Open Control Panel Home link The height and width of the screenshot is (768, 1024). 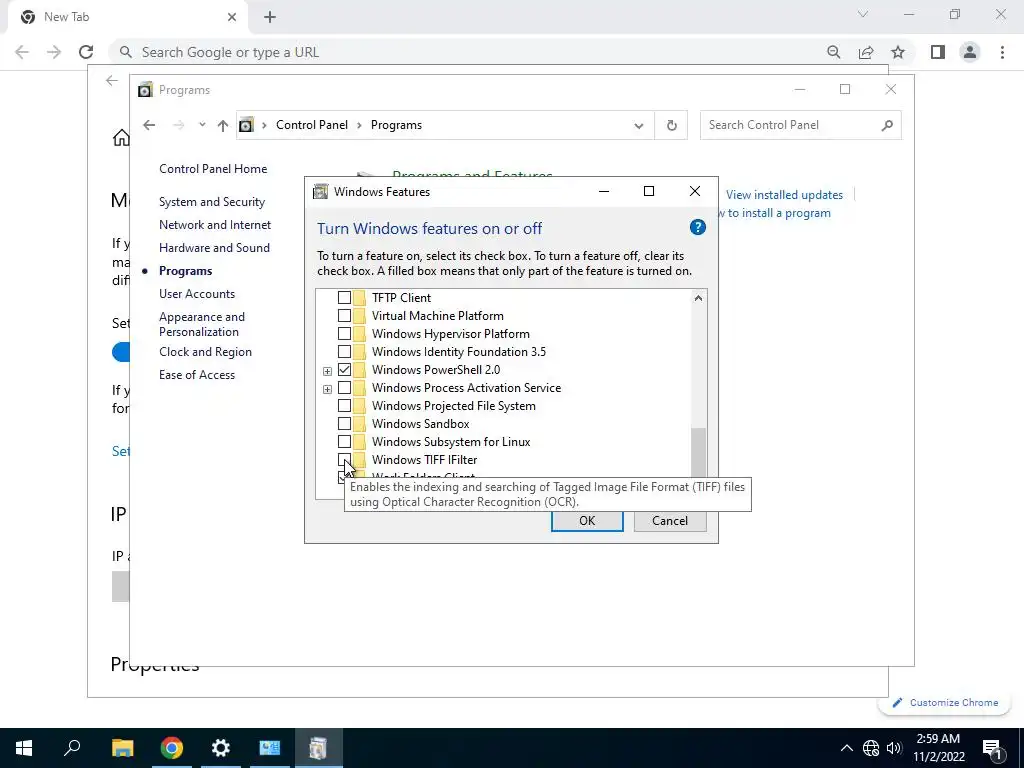coord(213,168)
